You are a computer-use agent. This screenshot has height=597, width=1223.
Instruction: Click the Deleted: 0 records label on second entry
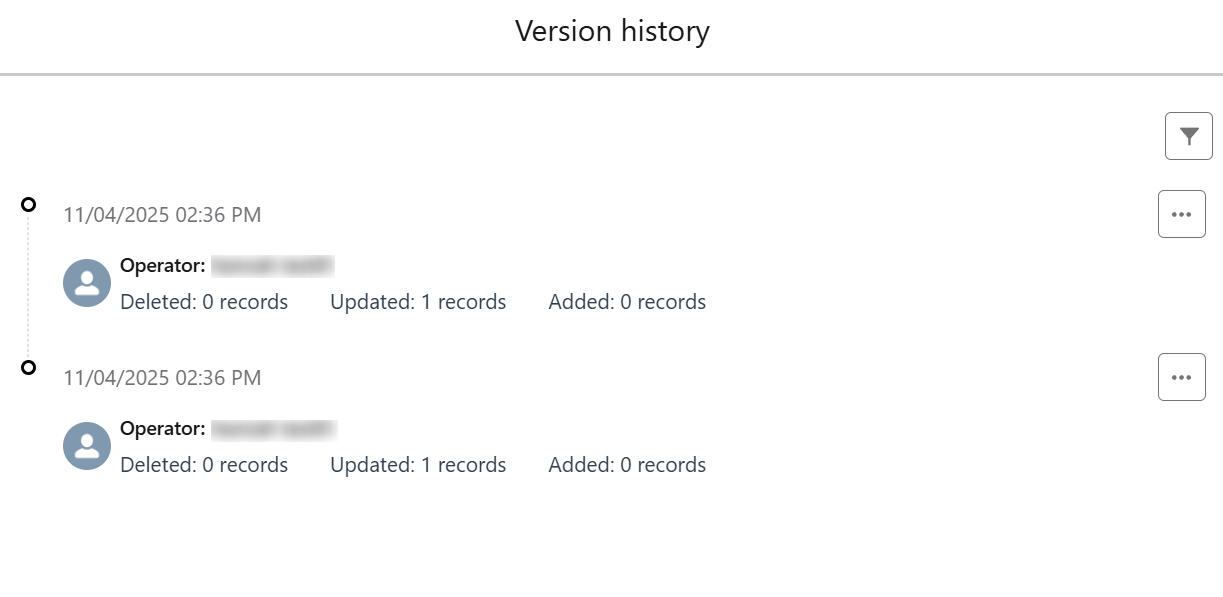click(x=204, y=464)
